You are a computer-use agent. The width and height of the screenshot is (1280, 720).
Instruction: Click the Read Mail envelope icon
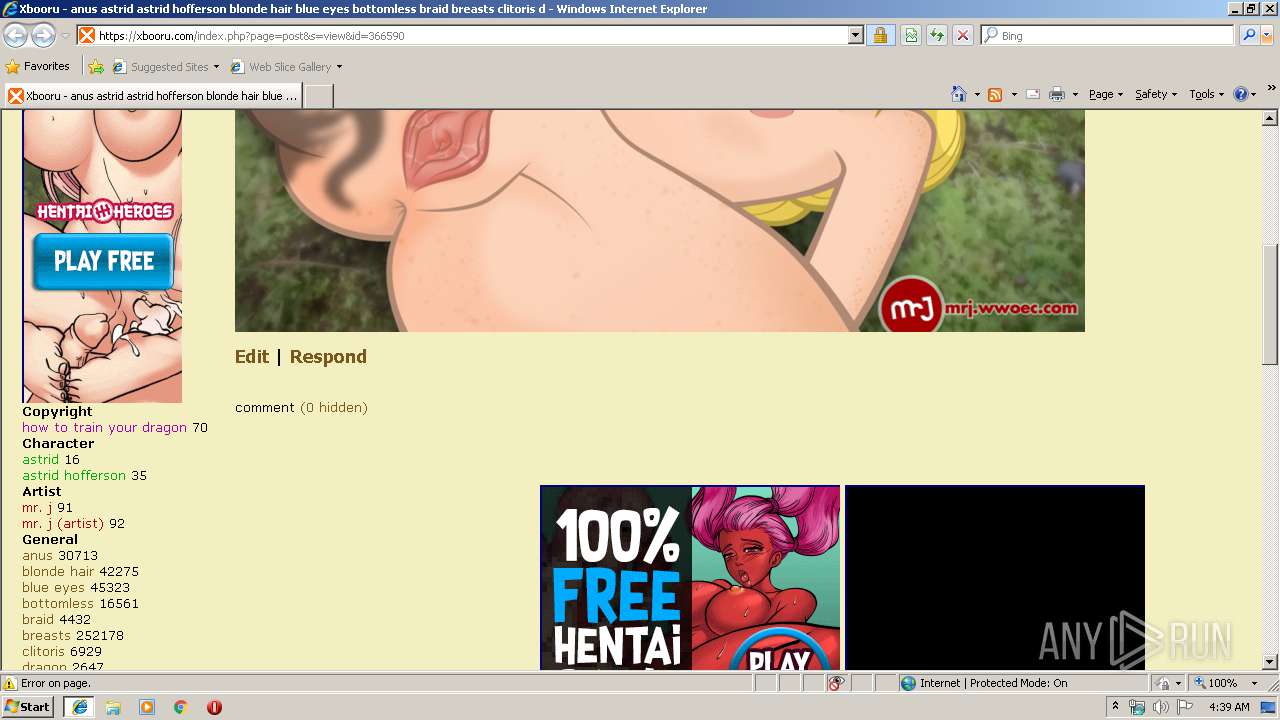pos(1033,94)
